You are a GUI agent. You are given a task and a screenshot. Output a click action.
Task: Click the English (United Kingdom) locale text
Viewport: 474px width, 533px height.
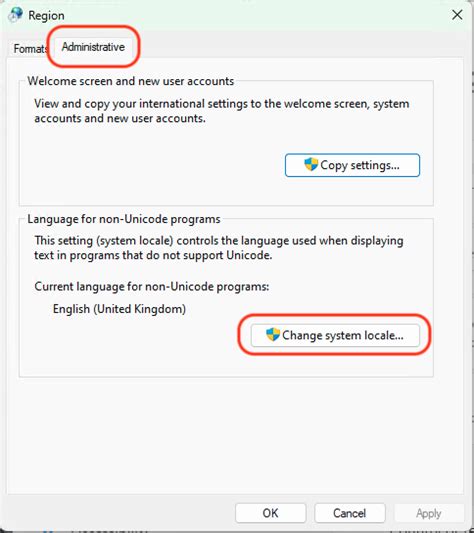coord(119,309)
